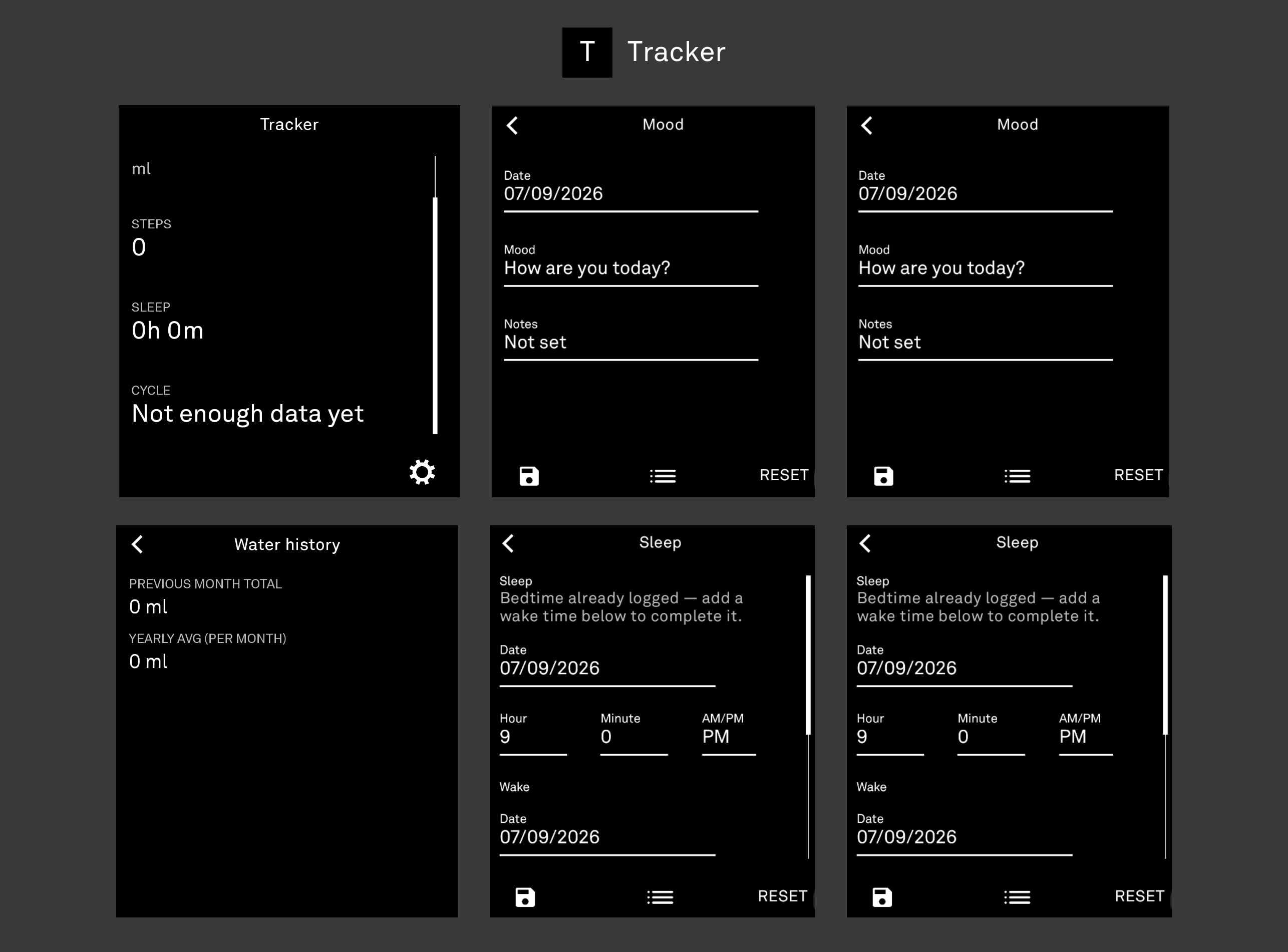Go back from left Mood screen
The image size is (1288, 952).
[512, 125]
